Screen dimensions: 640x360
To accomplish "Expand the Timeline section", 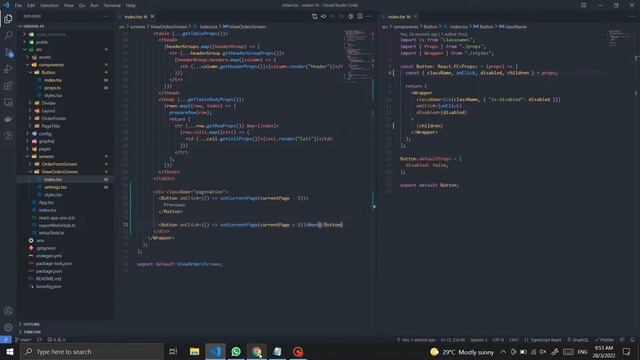I will (31, 332).
